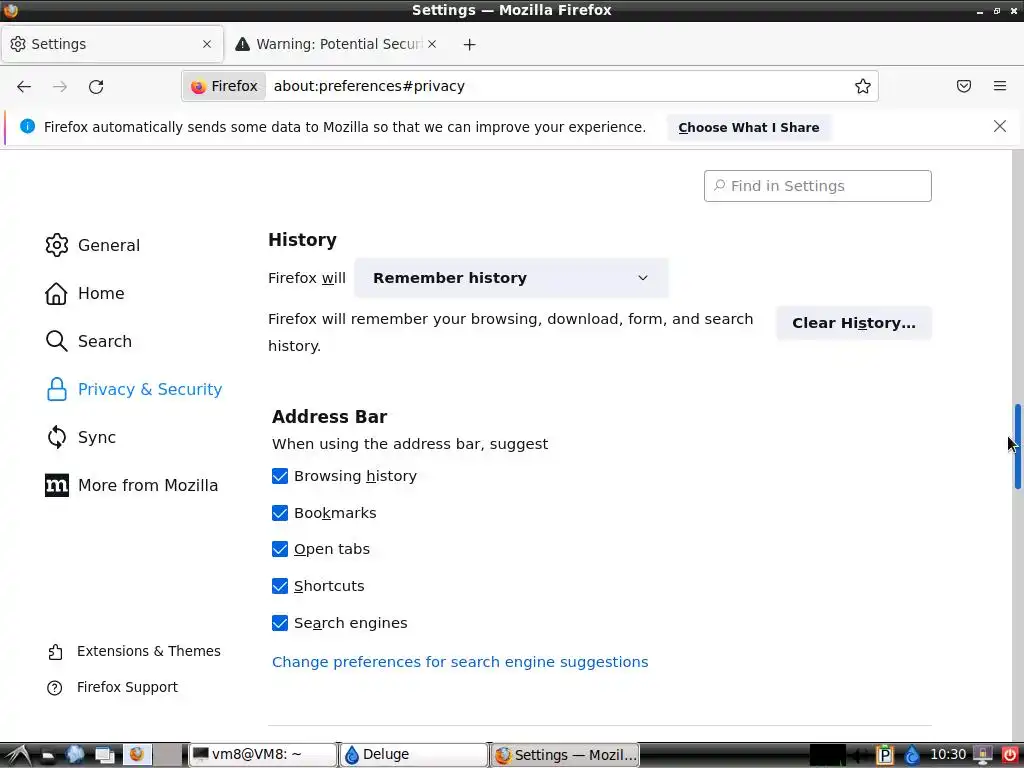1024x768 pixels.
Task: Close the Warning: Potential Security tab
Action: 432,44
